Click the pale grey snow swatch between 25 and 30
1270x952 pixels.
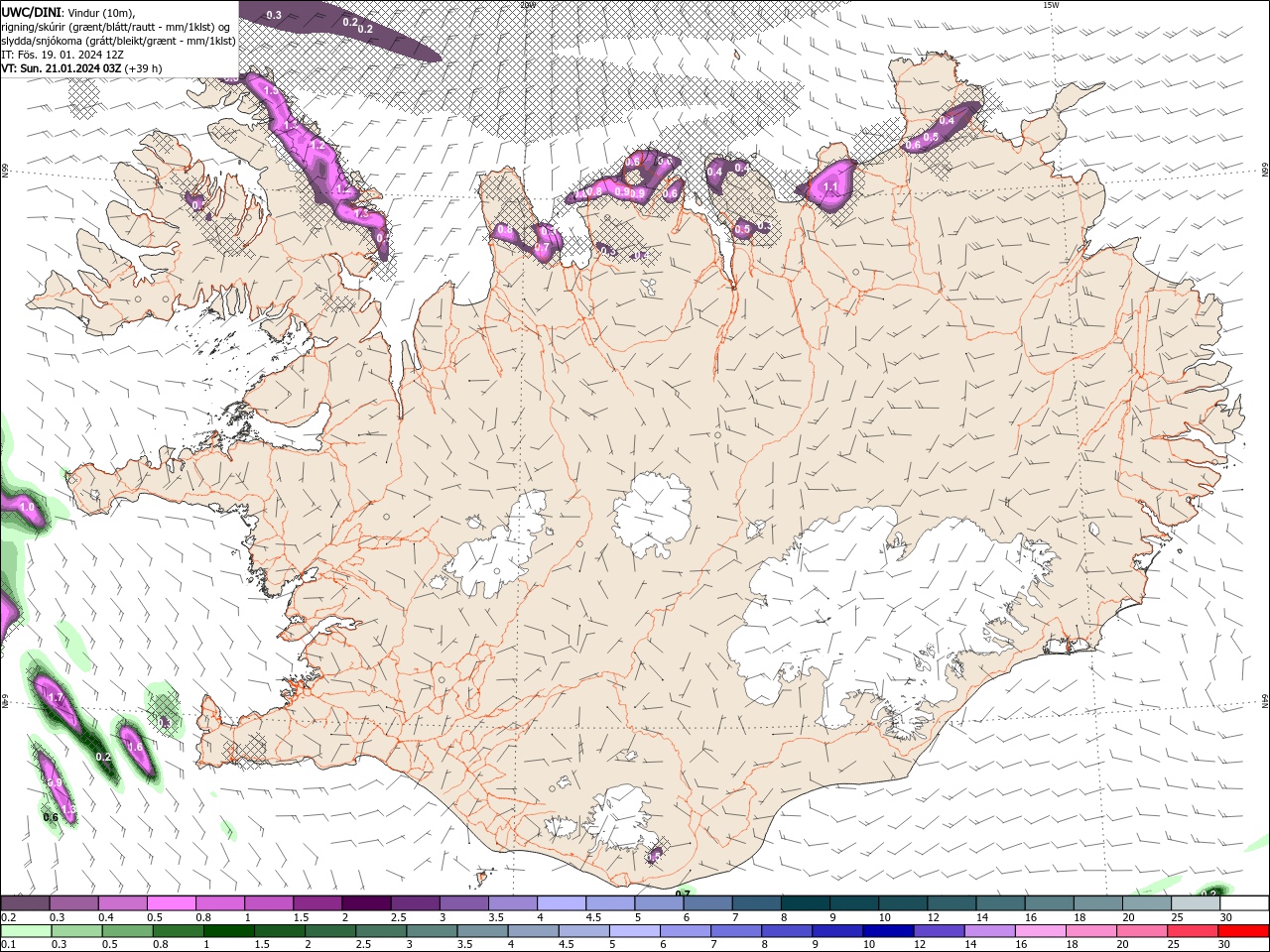coord(1196,903)
